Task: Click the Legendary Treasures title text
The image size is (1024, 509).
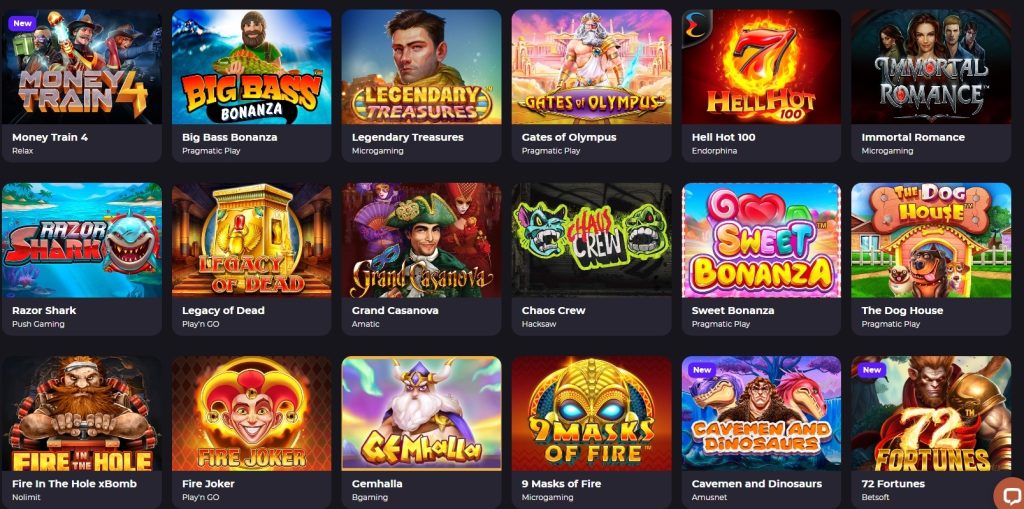Action: pyautogui.click(x=408, y=137)
